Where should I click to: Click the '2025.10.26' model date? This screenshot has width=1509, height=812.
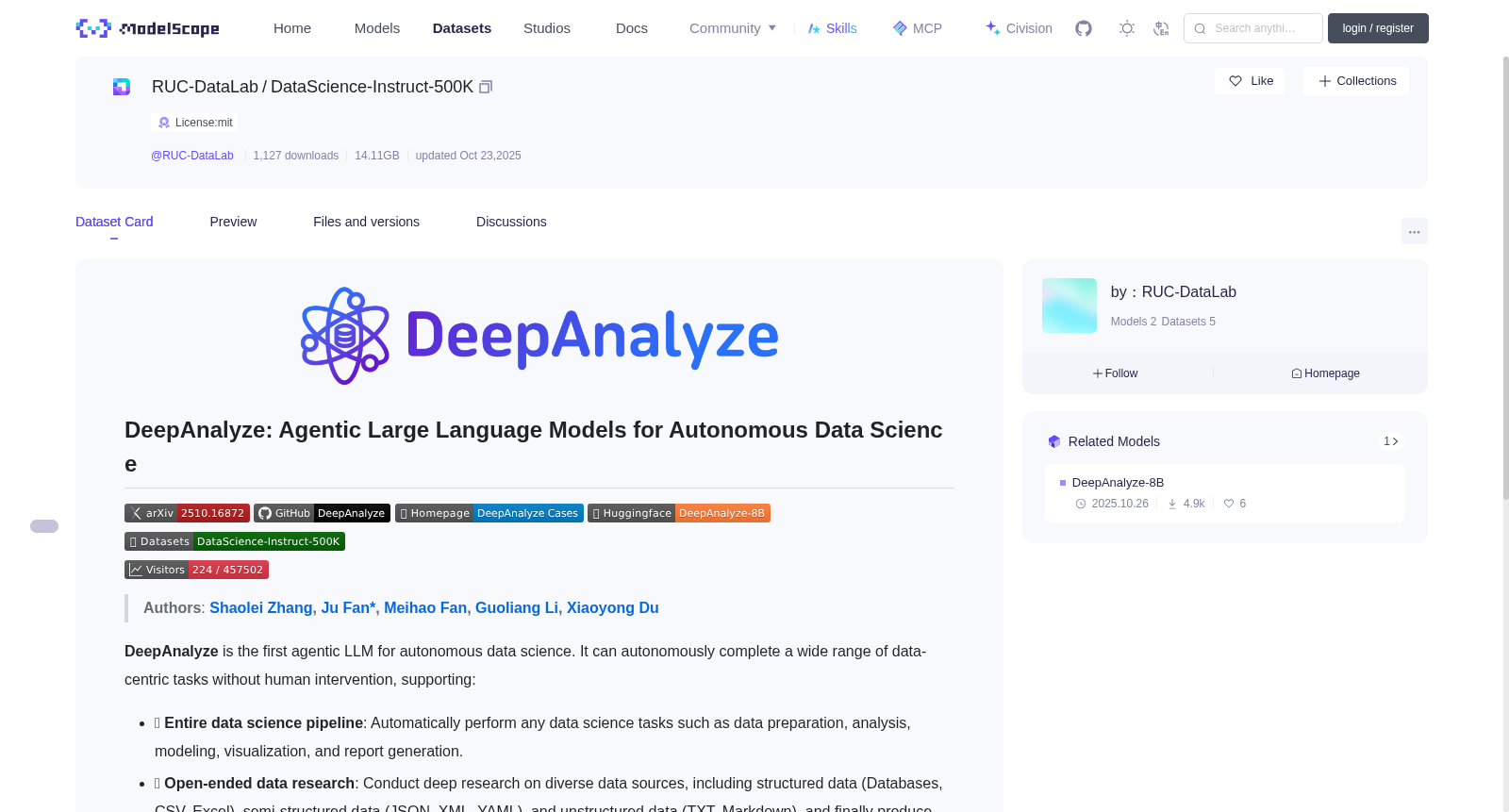pyautogui.click(x=1119, y=504)
